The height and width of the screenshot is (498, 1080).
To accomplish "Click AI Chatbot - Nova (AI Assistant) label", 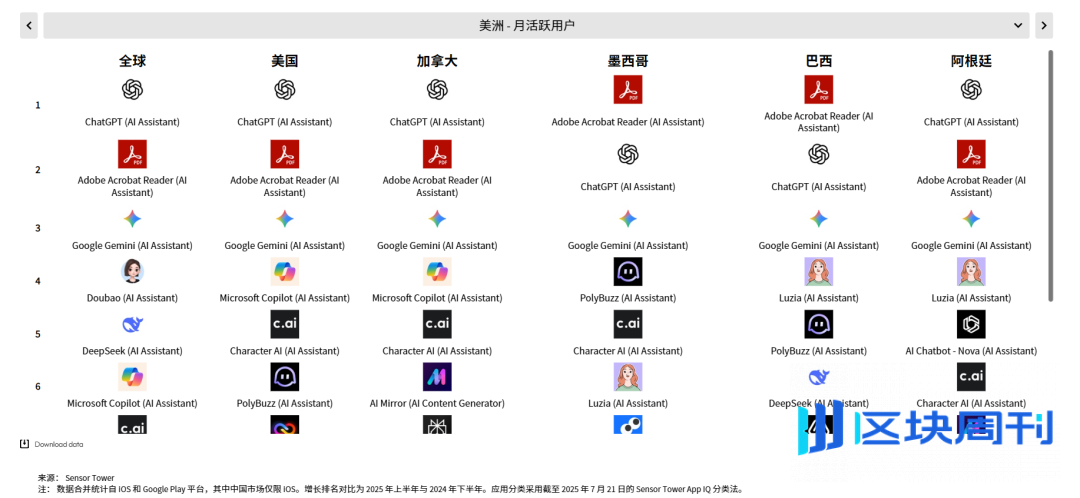I will pos(970,351).
